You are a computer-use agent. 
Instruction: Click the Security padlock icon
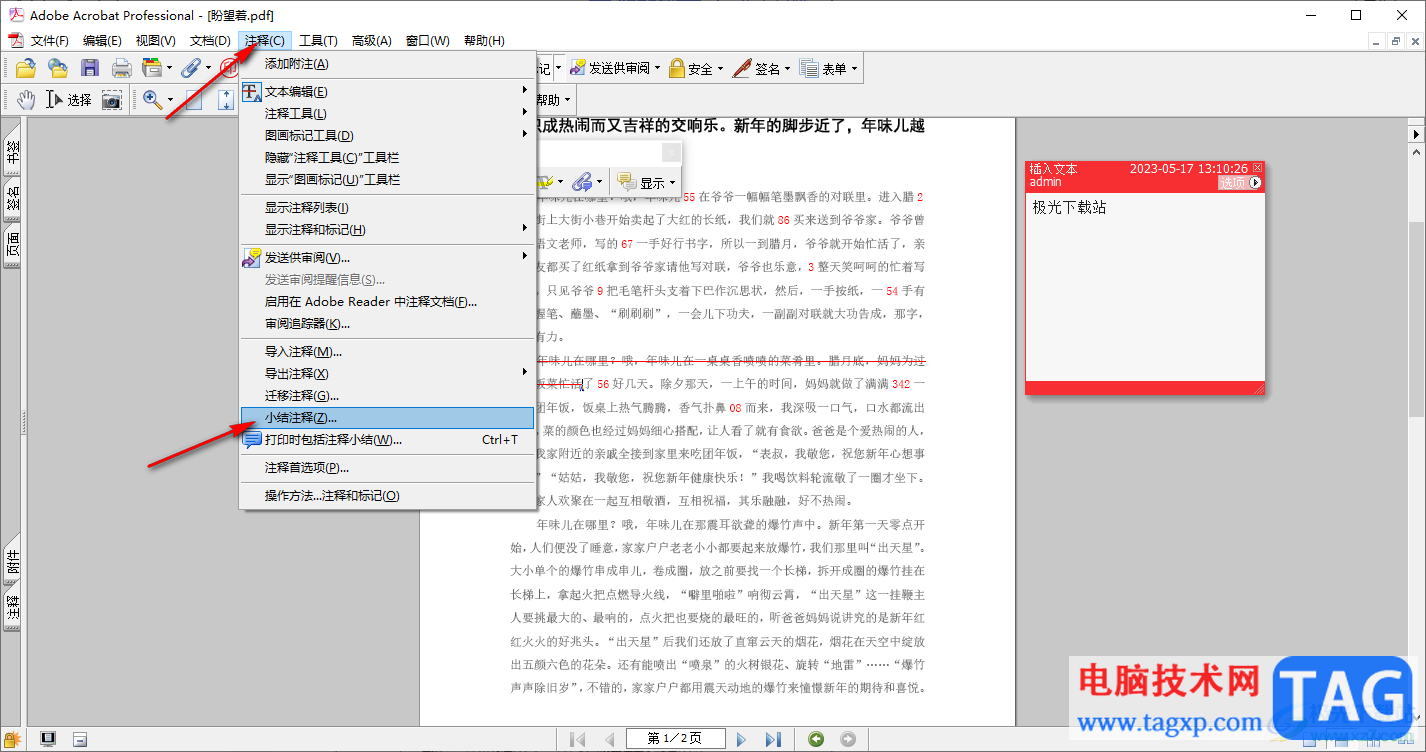coord(677,68)
